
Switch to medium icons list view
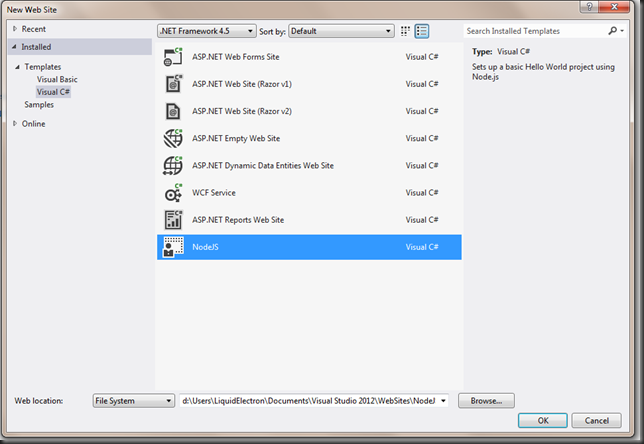(422, 31)
